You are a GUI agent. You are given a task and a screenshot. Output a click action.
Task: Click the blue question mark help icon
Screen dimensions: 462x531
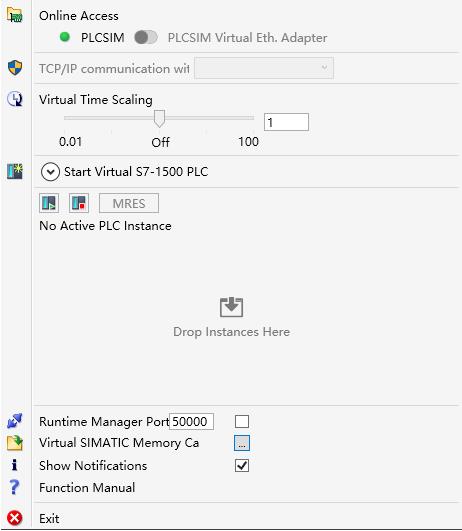pos(14,487)
